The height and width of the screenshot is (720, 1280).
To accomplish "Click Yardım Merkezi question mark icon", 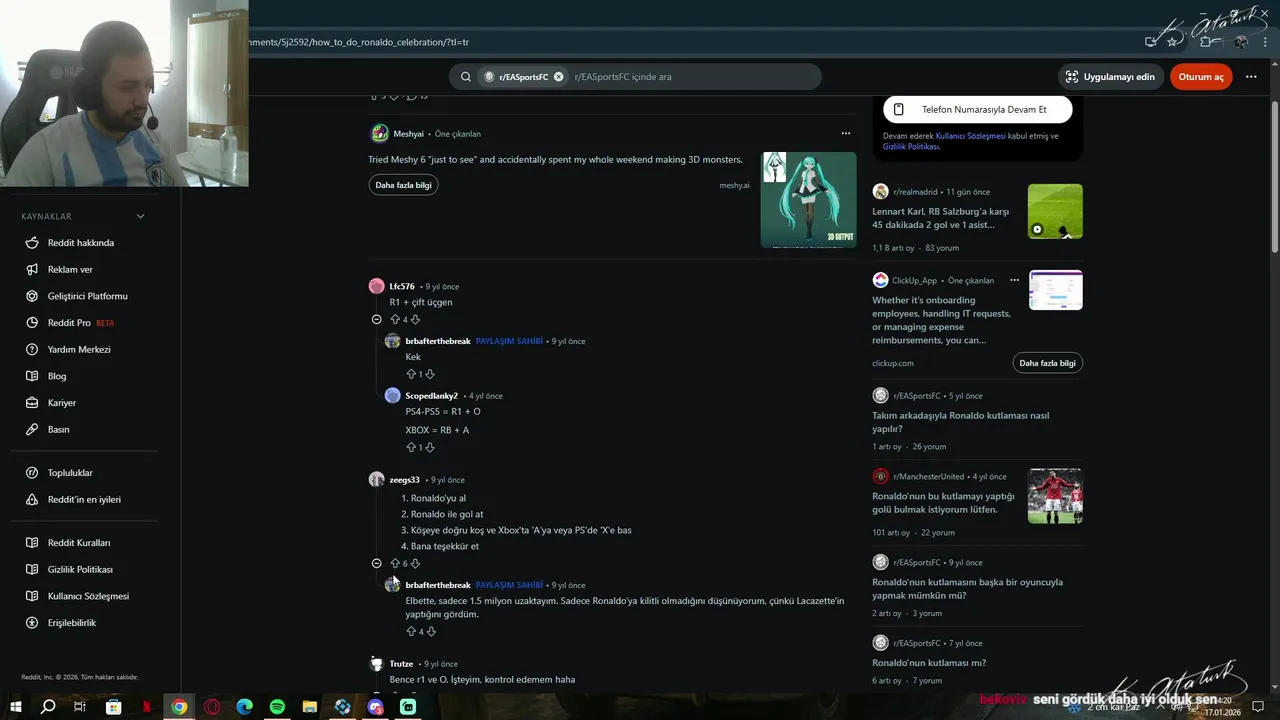I will pyautogui.click(x=31, y=350).
